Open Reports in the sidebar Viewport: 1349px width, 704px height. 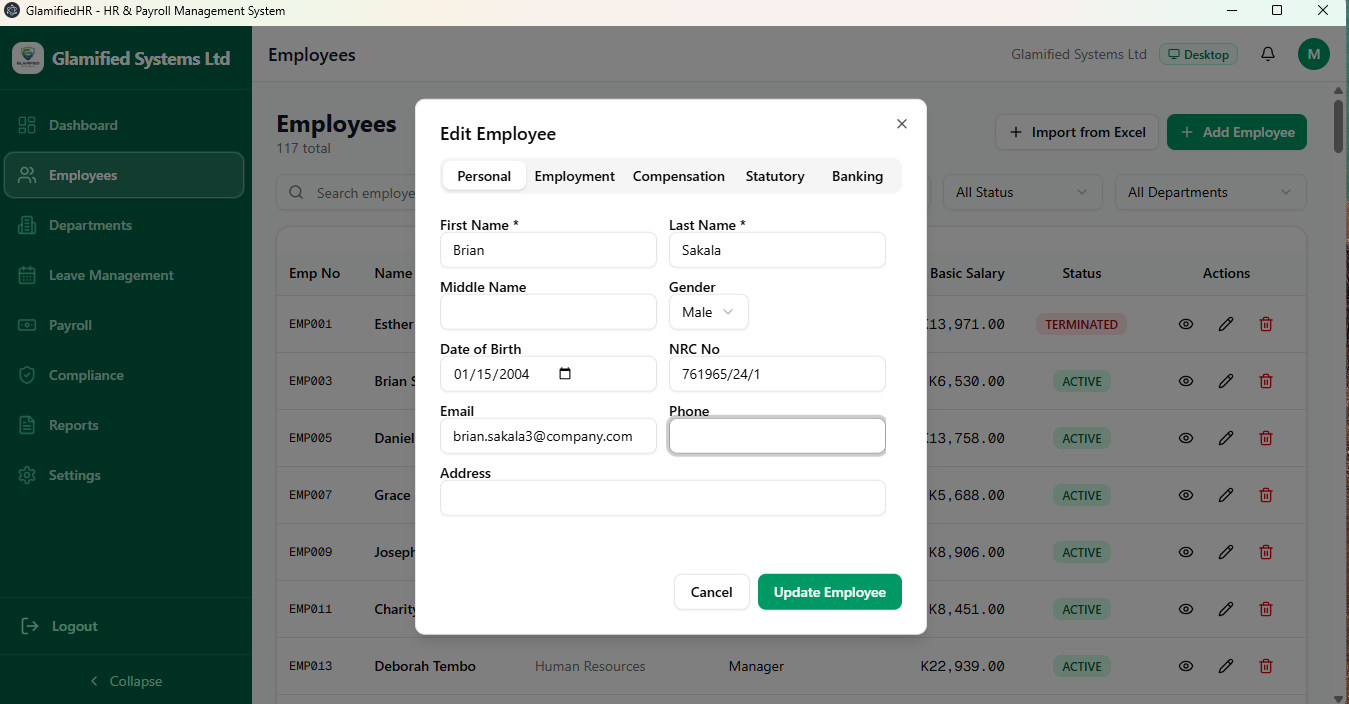[x=124, y=425]
